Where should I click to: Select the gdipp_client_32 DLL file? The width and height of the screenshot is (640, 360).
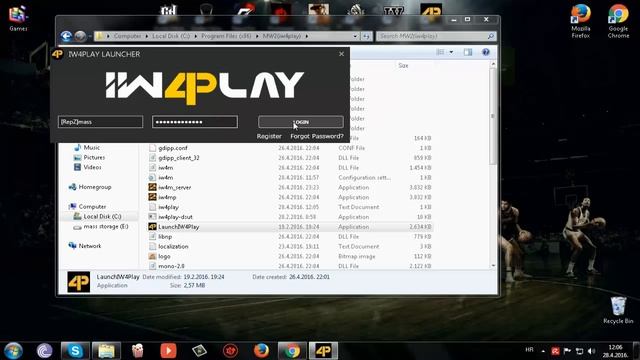pyautogui.click(x=179, y=158)
